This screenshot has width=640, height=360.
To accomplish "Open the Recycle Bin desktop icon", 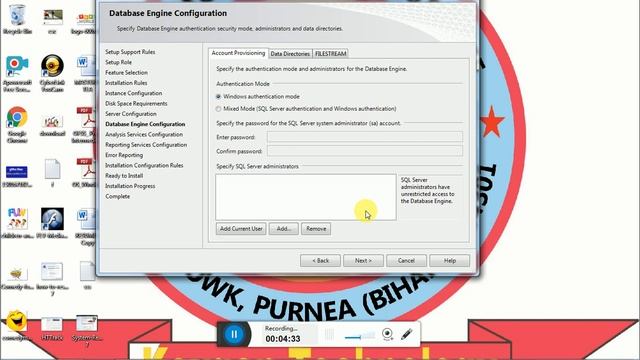I will 17,19.
